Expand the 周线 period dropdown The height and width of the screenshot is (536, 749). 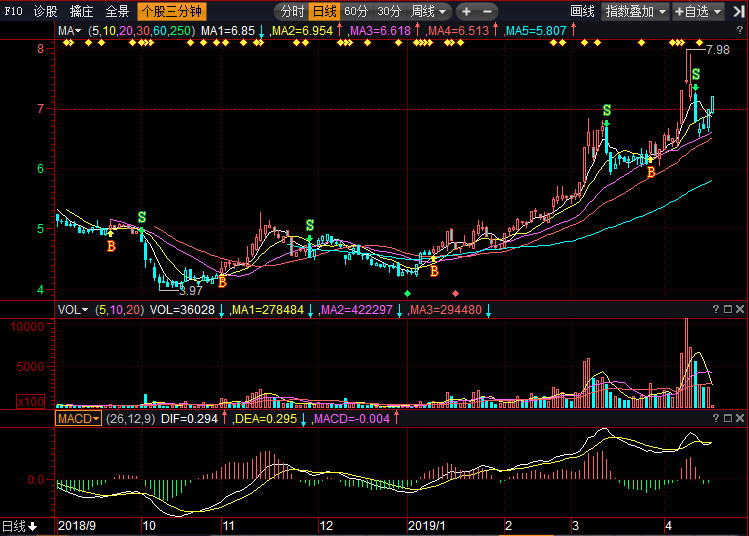pyautogui.click(x=428, y=11)
